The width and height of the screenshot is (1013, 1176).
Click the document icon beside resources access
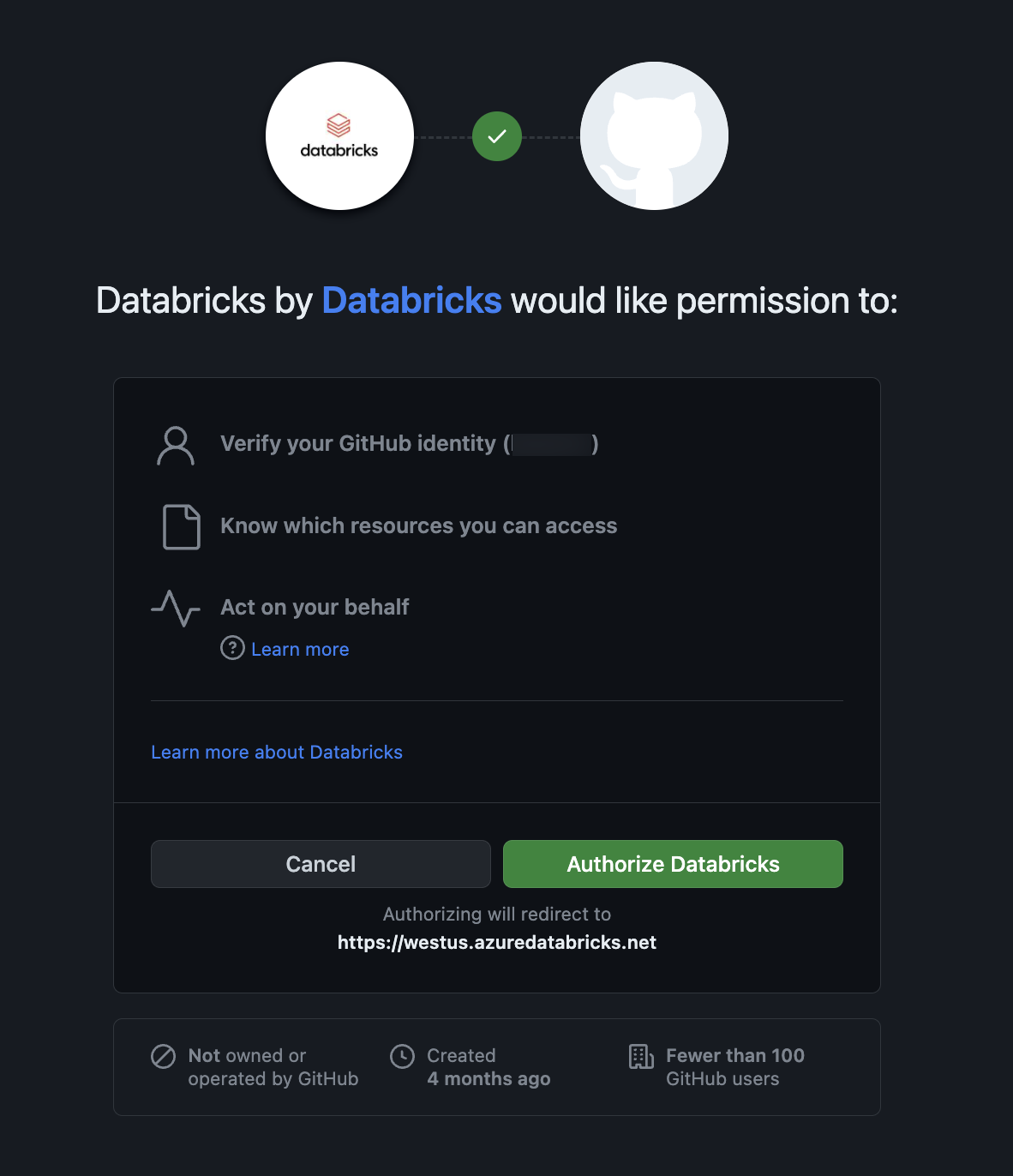point(178,526)
